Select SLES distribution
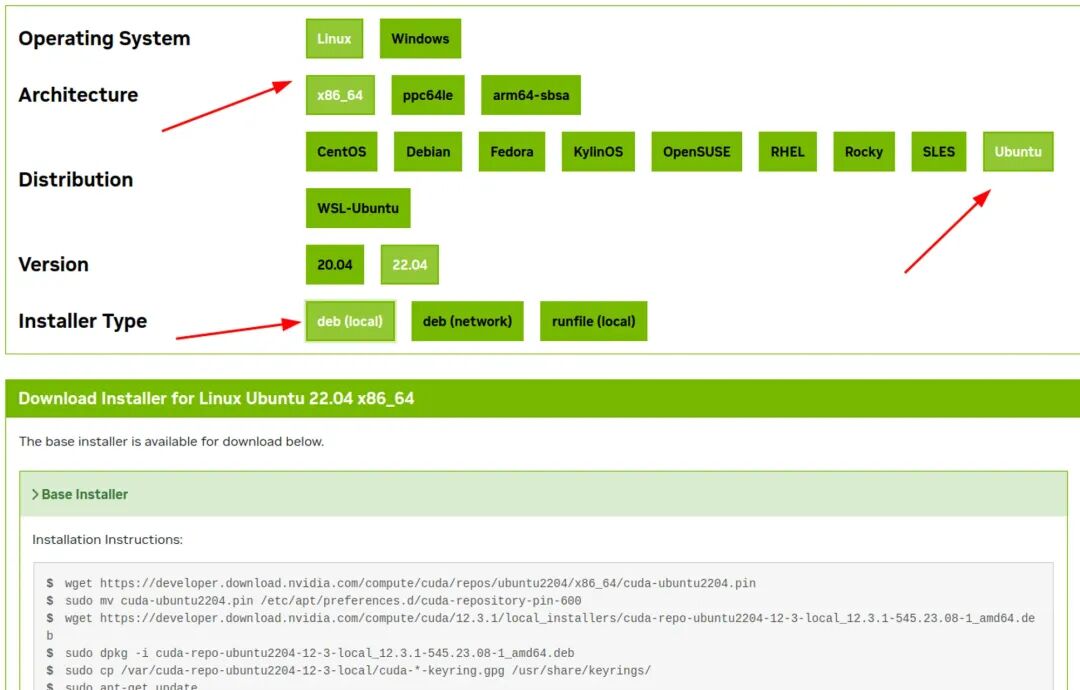The image size is (1080, 690). pos(939,151)
